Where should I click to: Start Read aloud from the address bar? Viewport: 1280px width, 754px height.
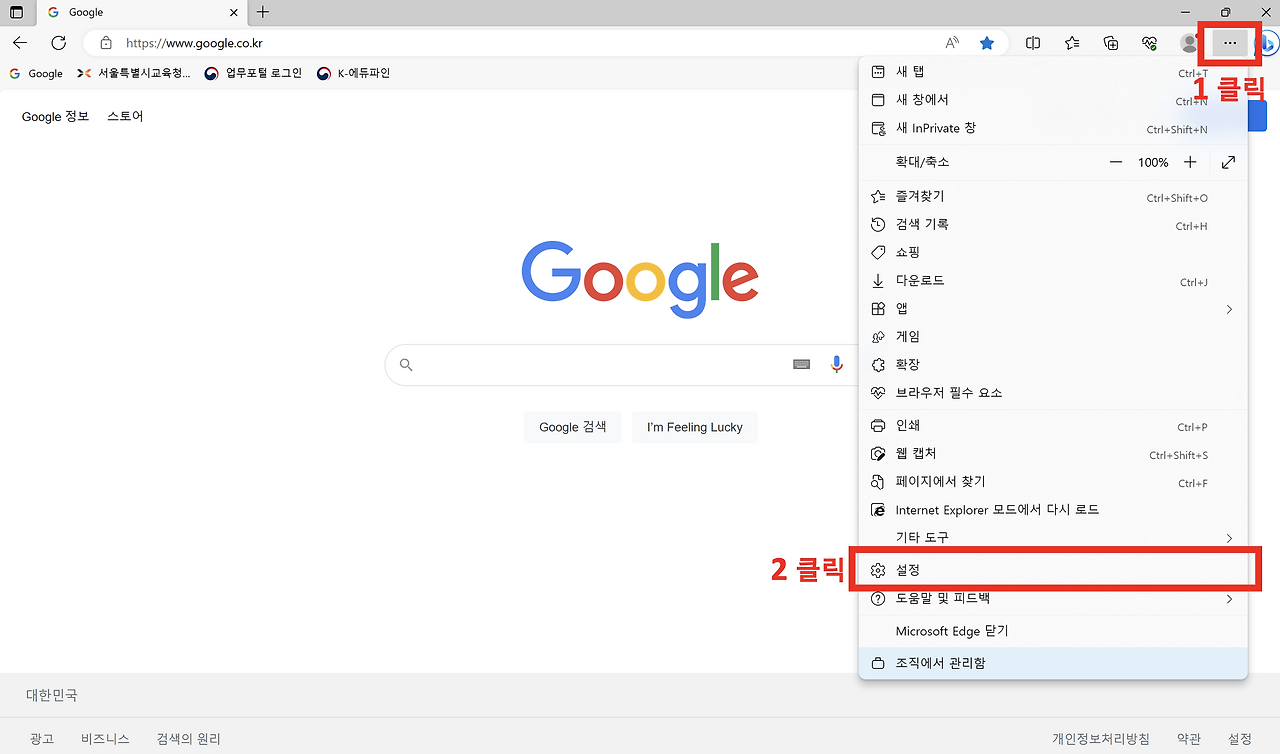[952, 43]
